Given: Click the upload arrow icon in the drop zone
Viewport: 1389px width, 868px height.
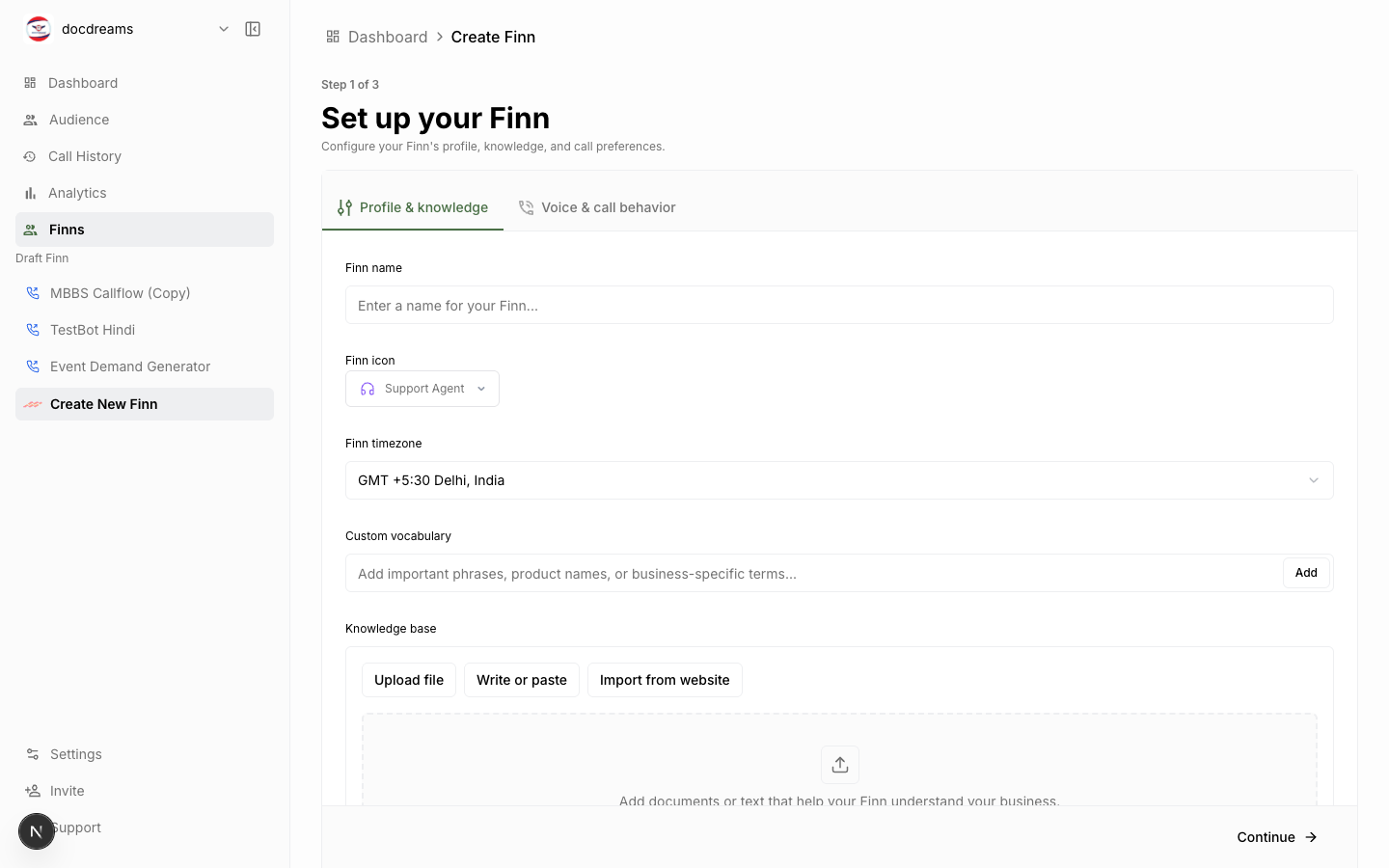Looking at the screenshot, I should pos(840,765).
